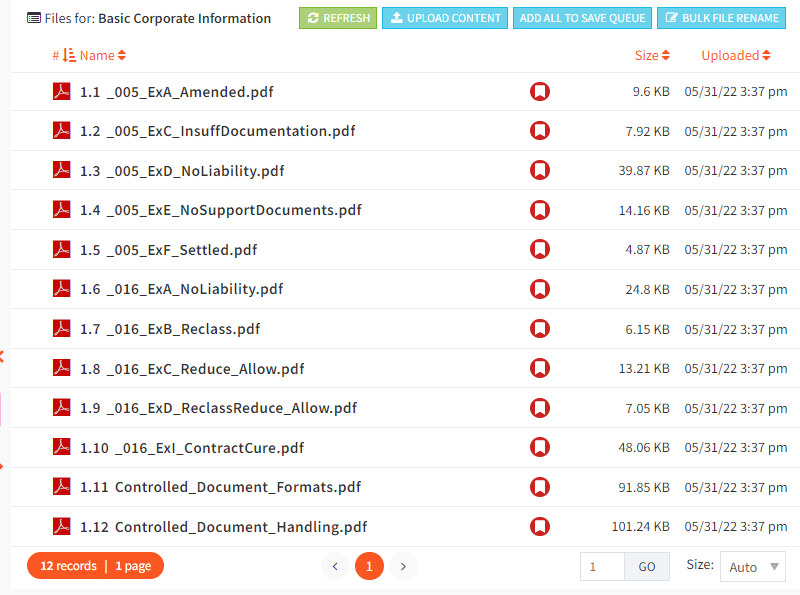800x595 pixels.
Task: Click the PDF icon for 1.1 _005_ExA_Amended.pdf
Action: 62,91
